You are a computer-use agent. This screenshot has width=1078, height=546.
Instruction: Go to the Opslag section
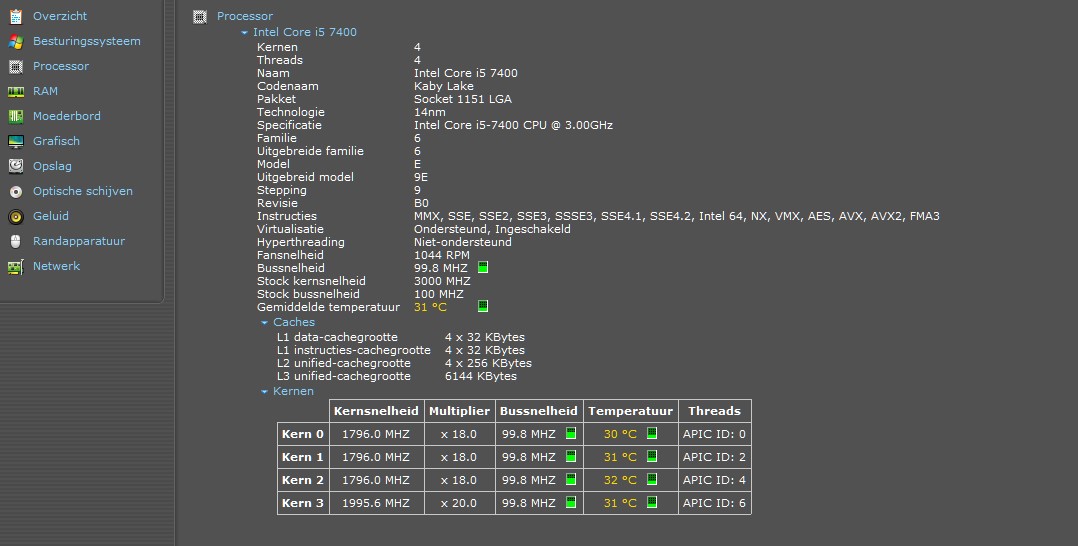click(52, 166)
